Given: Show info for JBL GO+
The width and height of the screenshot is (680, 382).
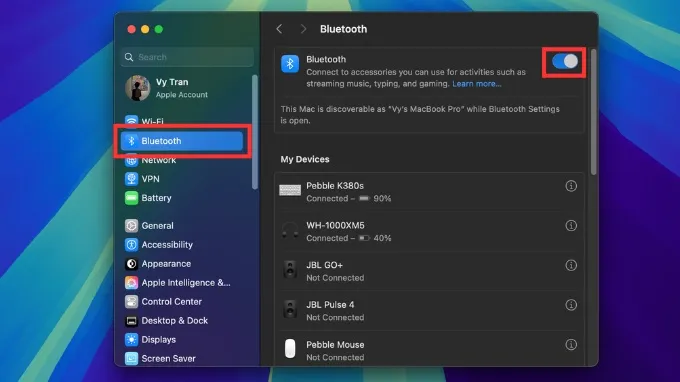Looking at the screenshot, I should point(571,265).
